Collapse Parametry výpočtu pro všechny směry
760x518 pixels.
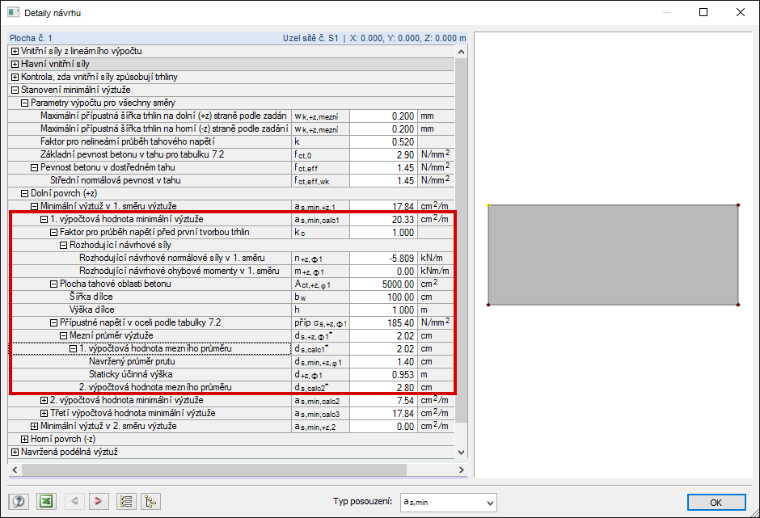25,103
